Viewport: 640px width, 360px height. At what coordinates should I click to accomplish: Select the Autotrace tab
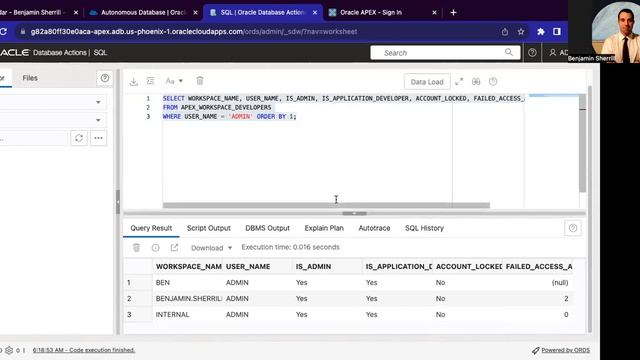(x=374, y=228)
